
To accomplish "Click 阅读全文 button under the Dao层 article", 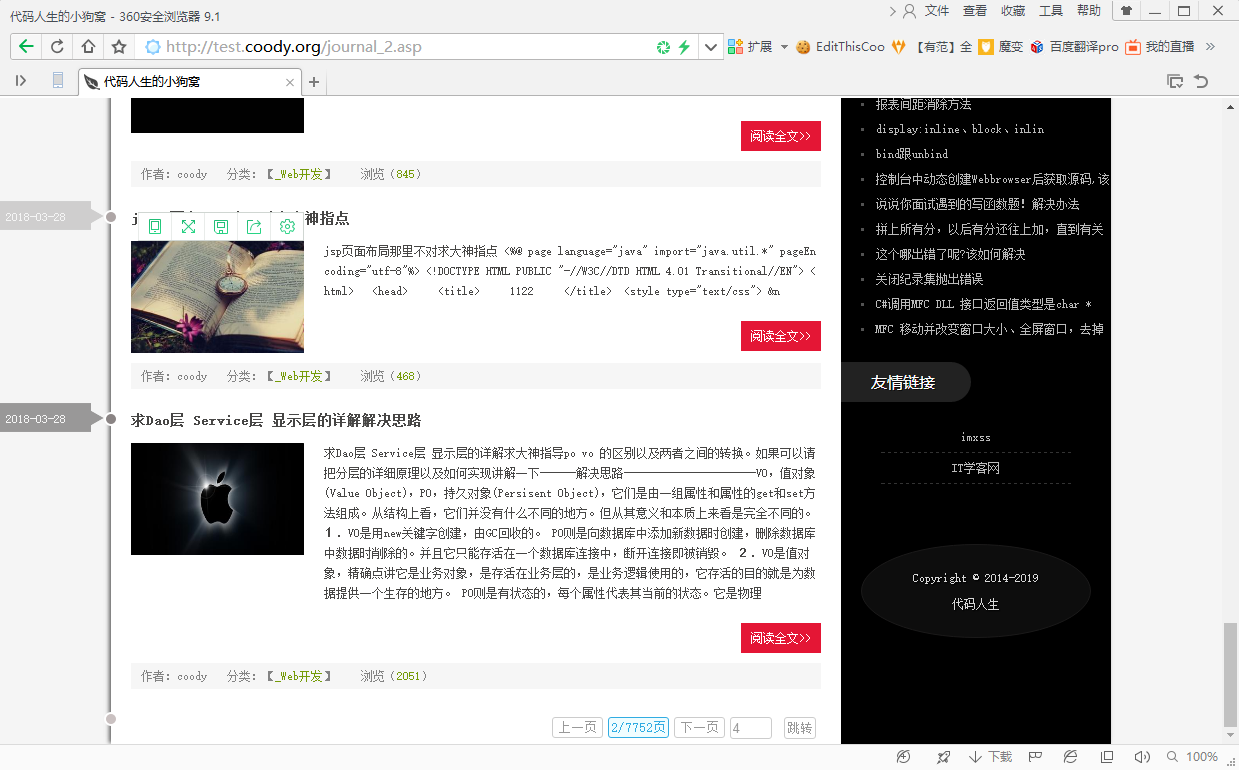I will pyautogui.click(x=780, y=638).
